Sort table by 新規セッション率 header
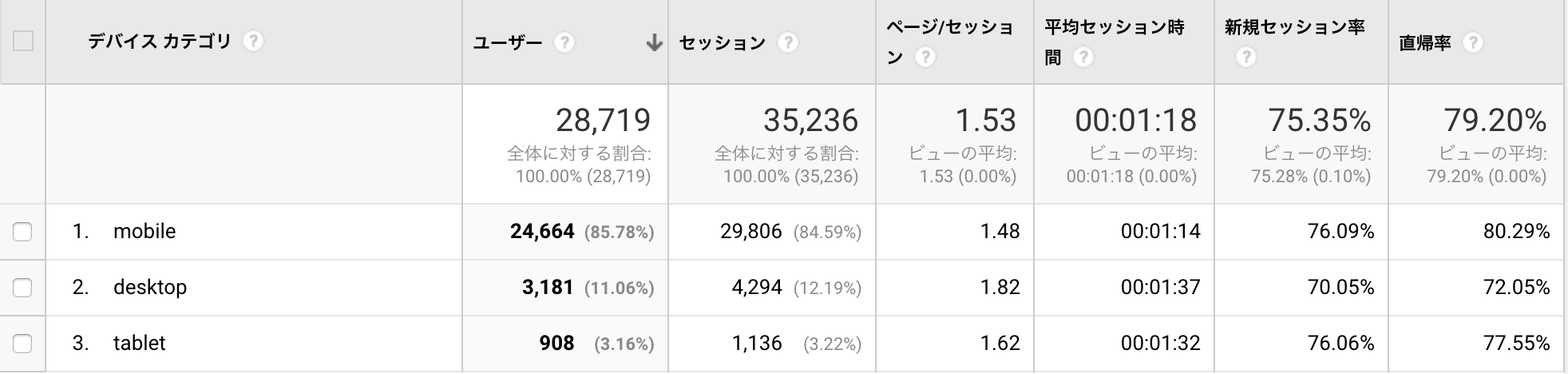This screenshot has height=374, width=1568. click(x=1294, y=28)
